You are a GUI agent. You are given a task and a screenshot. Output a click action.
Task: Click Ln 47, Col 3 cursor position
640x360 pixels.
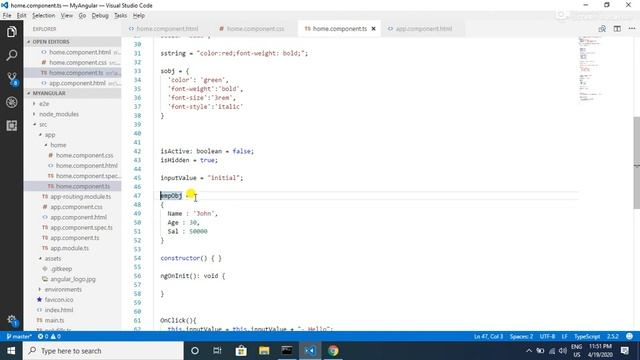(488, 336)
